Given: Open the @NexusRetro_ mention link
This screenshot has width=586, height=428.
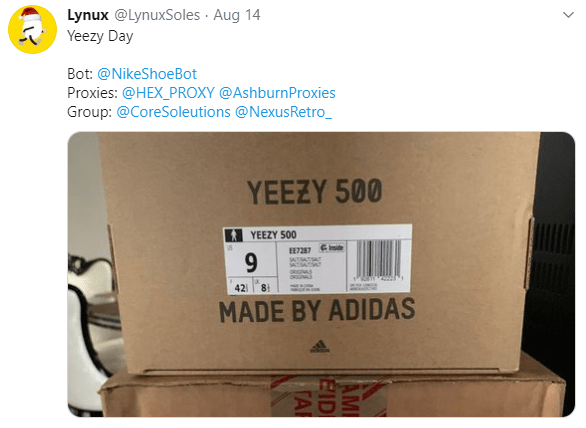Looking at the screenshot, I should 283,112.
